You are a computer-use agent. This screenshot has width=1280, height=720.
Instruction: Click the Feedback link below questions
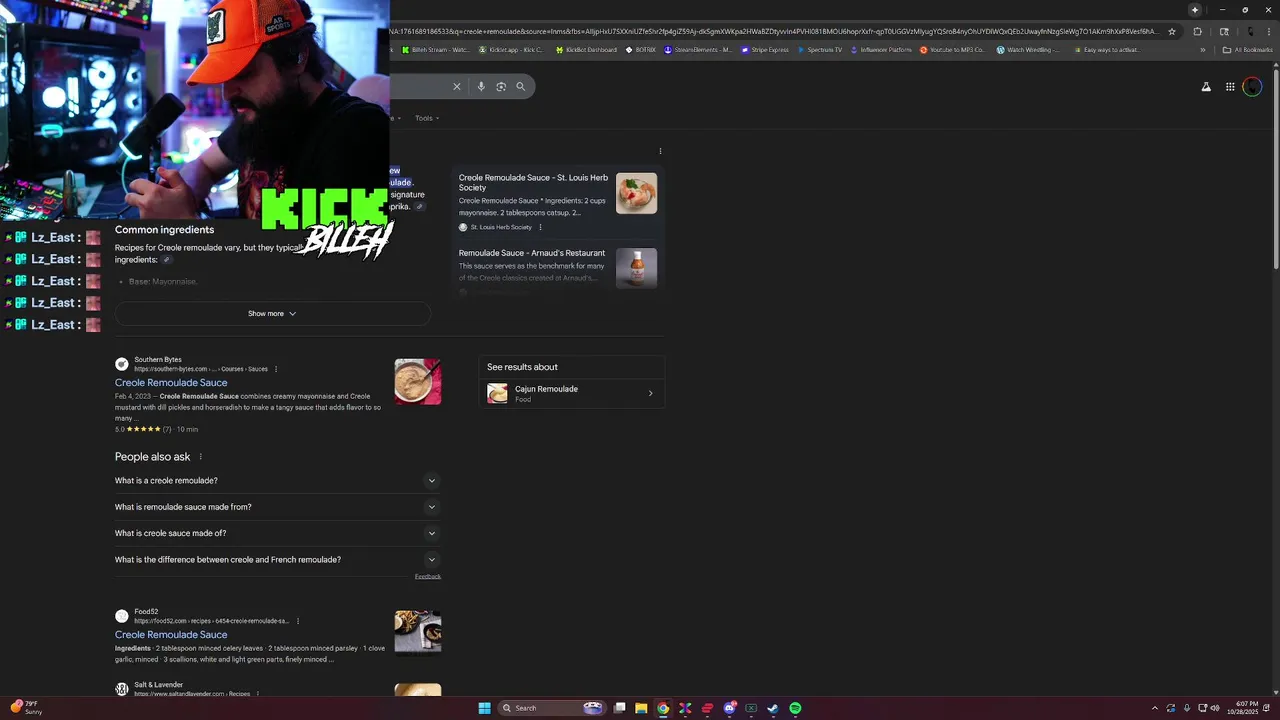pos(428,577)
